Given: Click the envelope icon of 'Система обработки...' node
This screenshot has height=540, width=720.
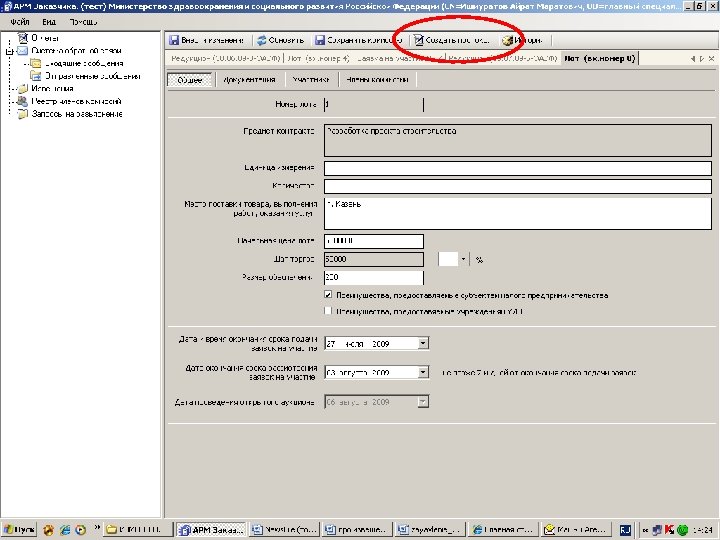Looking at the screenshot, I should pos(22,51).
